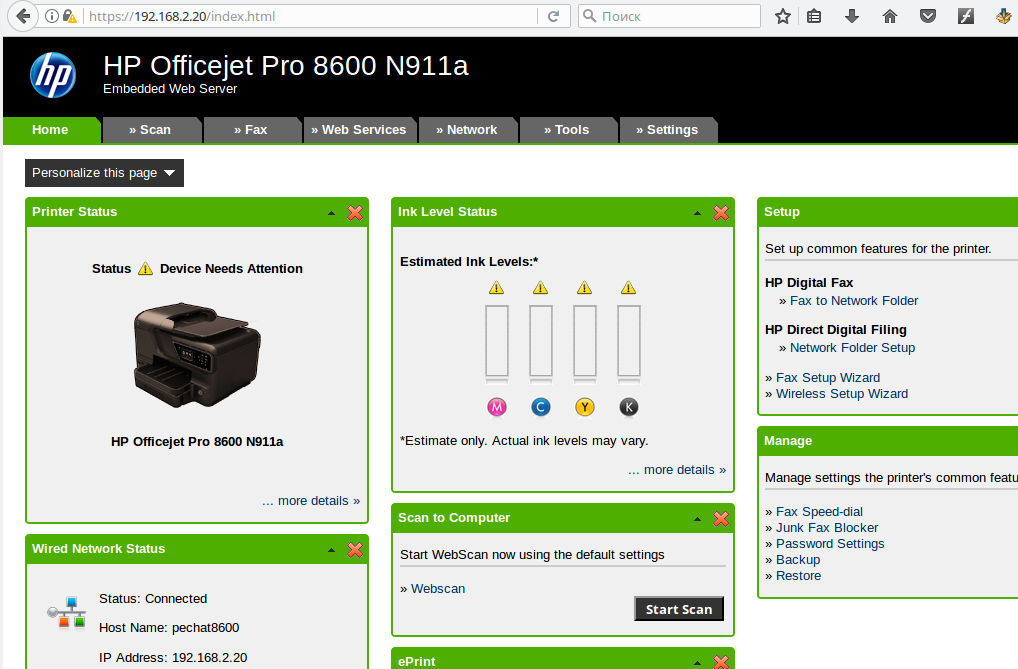Open the Restore link
Image resolution: width=1018 pixels, height=669 pixels.
click(799, 575)
